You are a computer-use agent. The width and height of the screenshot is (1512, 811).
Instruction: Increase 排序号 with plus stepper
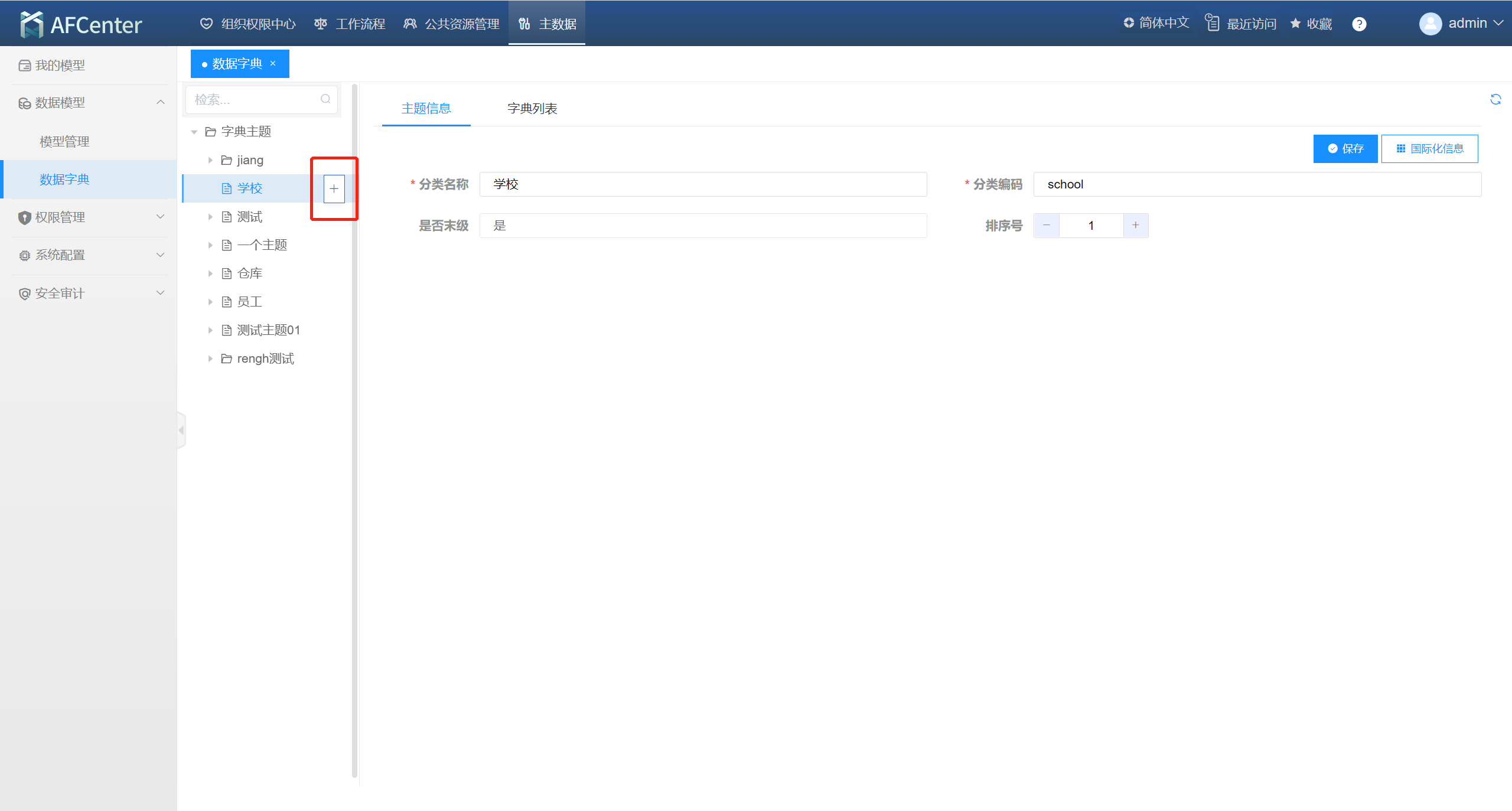(1135, 226)
